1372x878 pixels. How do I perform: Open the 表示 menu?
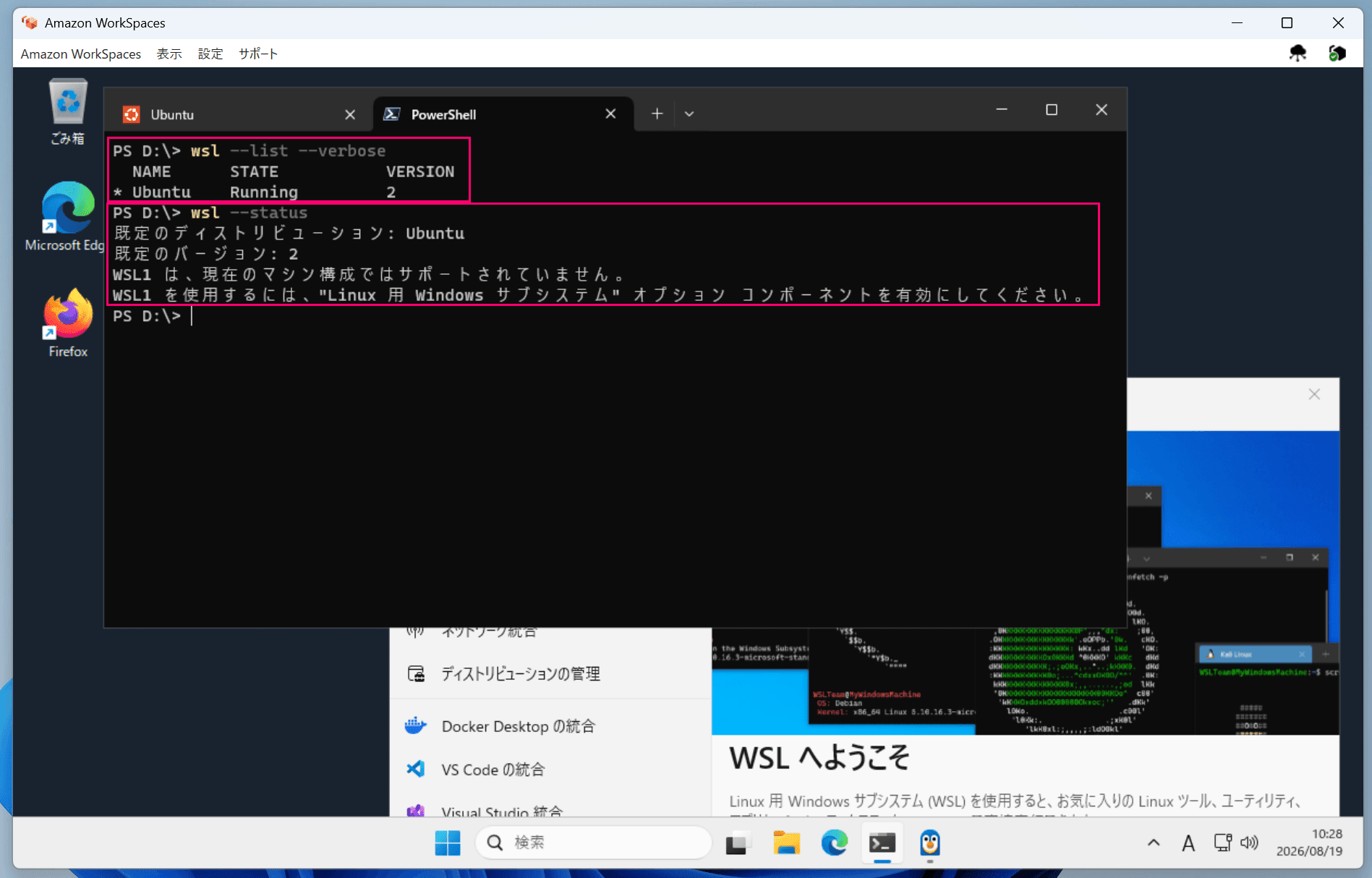pos(169,54)
